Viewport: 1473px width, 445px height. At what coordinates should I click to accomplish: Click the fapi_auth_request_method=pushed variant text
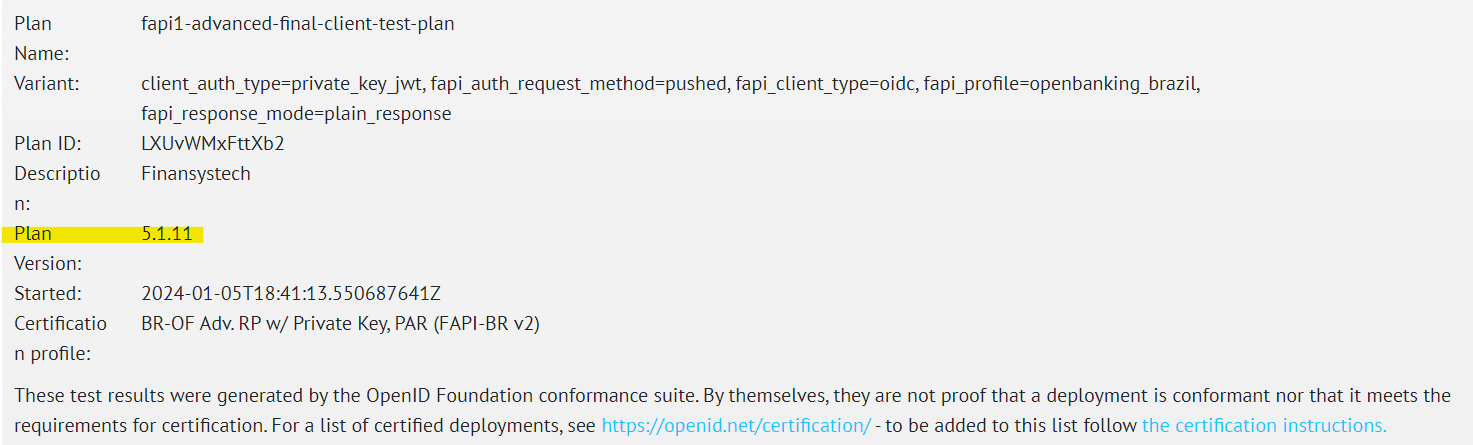click(579, 84)
